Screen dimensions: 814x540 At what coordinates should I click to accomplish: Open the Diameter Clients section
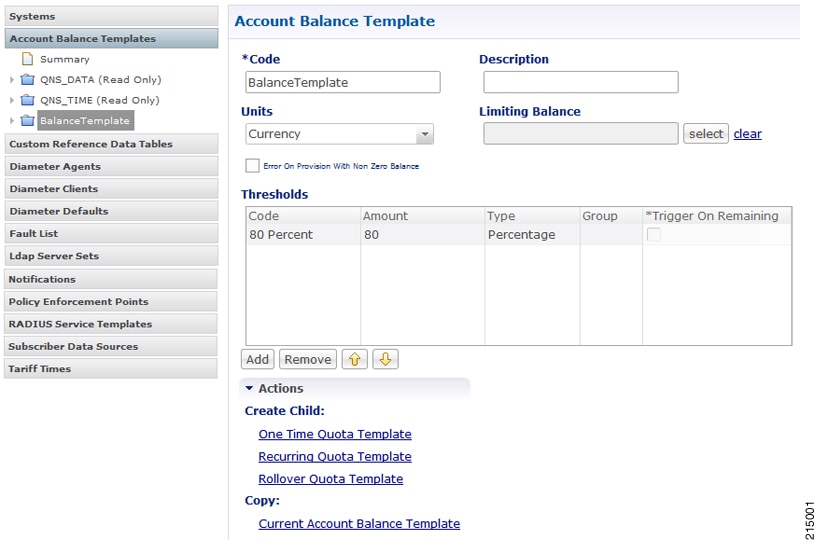tap(111, 188)
